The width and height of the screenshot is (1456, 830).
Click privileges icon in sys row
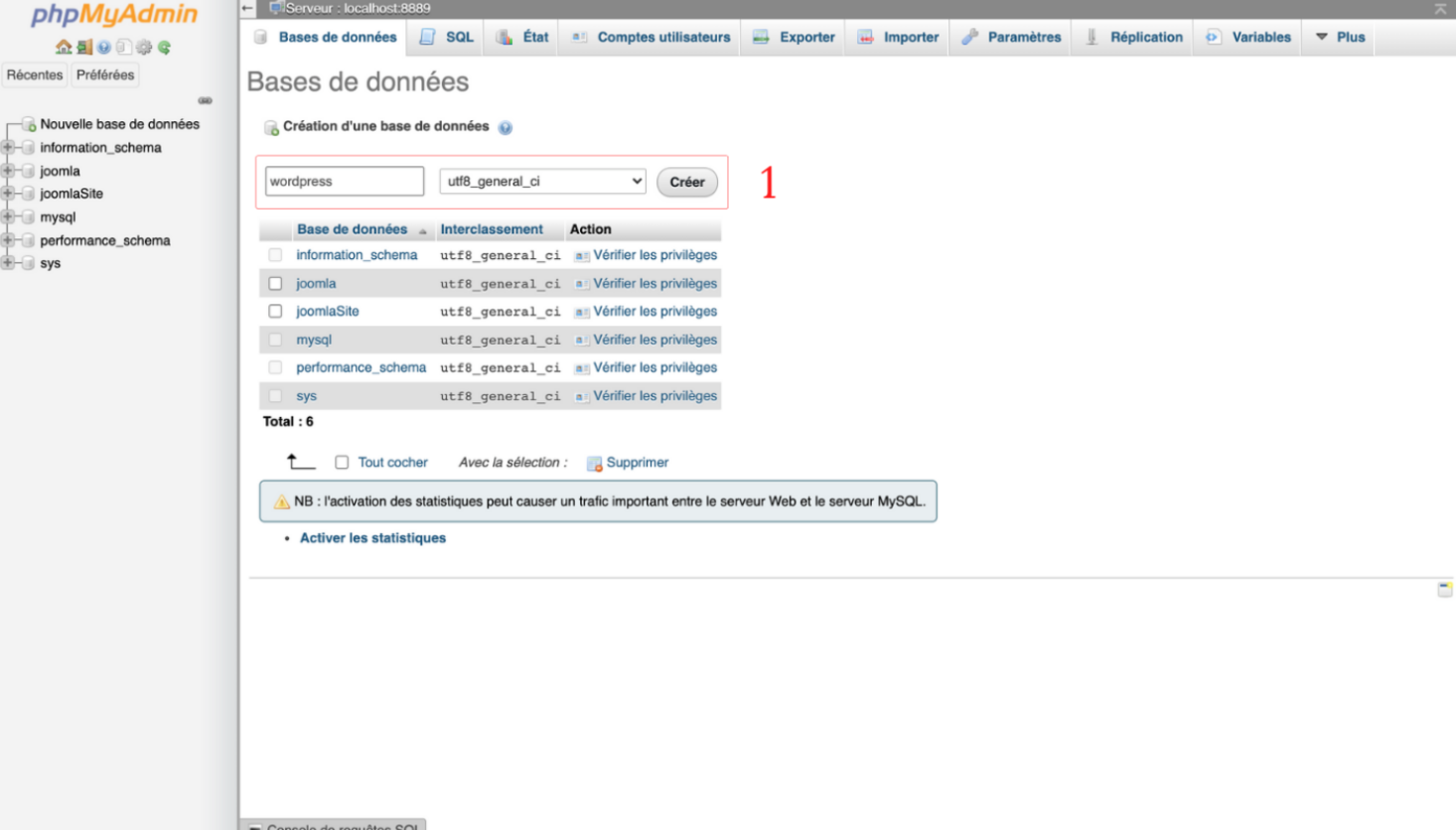582,396
